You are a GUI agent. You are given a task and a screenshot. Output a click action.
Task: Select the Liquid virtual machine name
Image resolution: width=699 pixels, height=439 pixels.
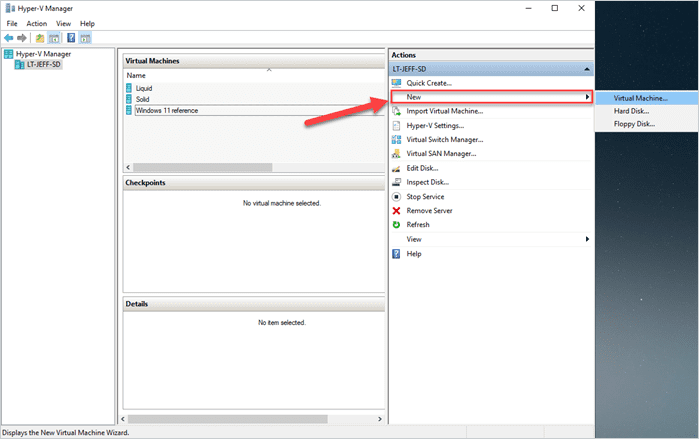click(x=144, y=88)
